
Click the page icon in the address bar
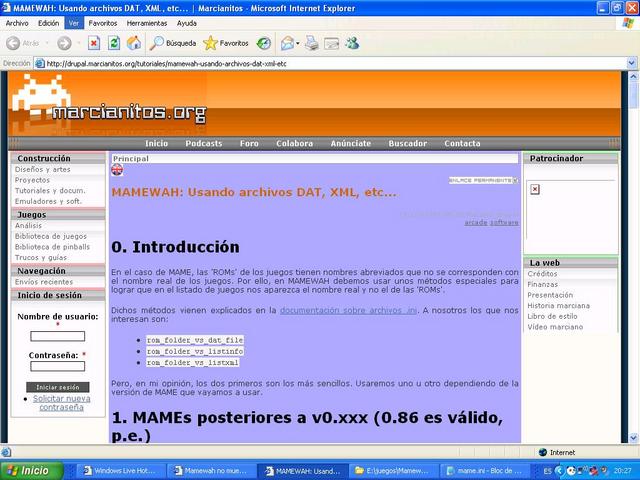point(40,64)
